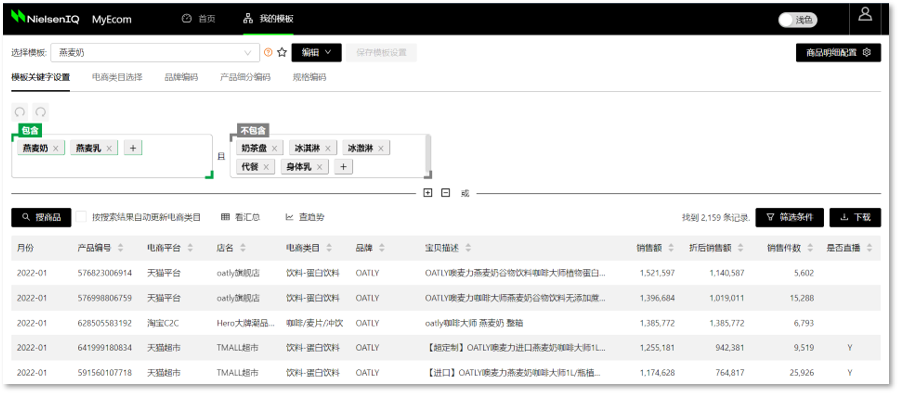Remove the 燕麦奶 keyword tag
The image size is (898, 393).
pyautogui.click(x=56, y=148)
